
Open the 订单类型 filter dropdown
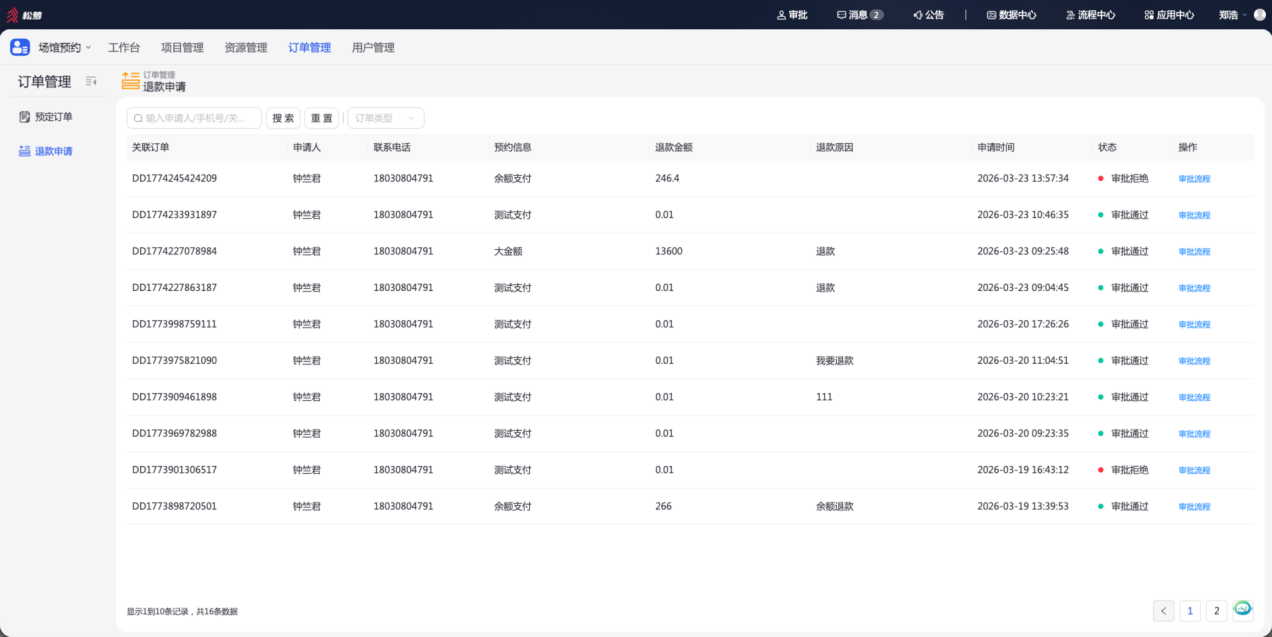386,118
